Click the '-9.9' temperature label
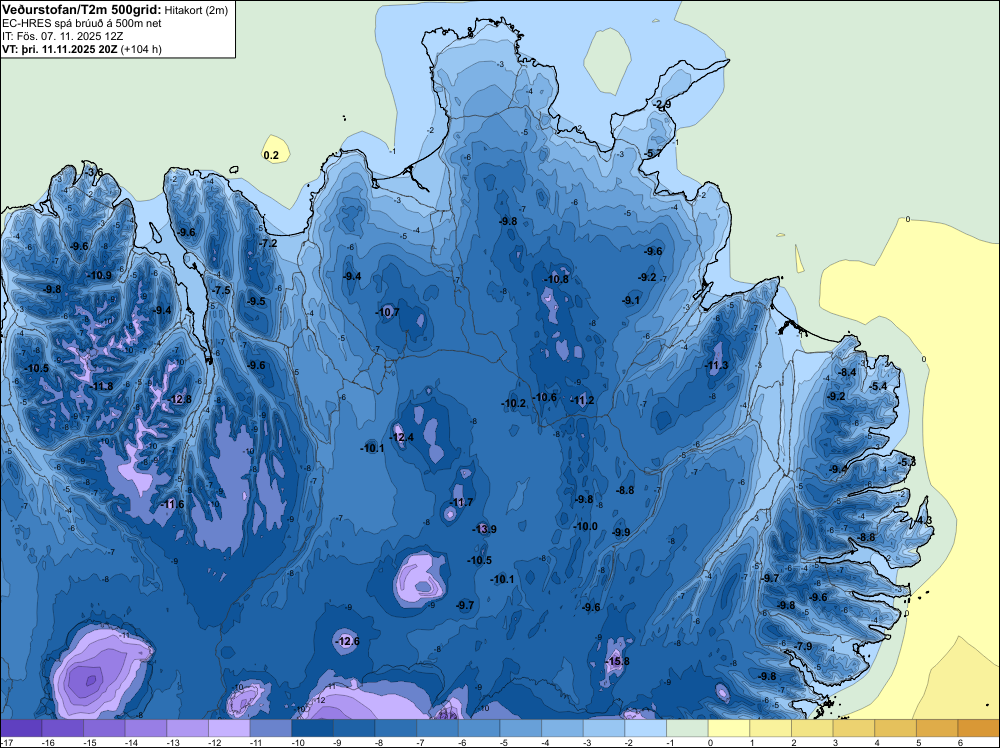The image size is (1000, 748). (x=621, y=532)
